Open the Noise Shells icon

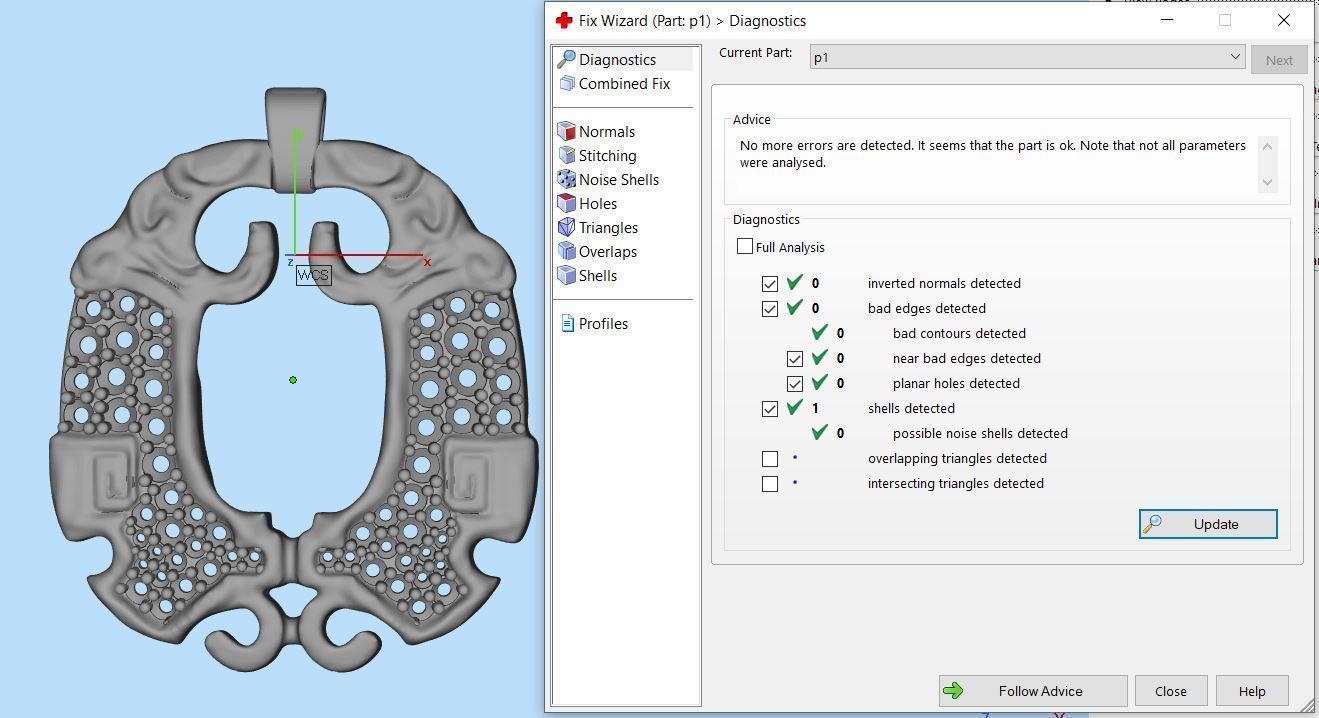[x=567, y=180]
